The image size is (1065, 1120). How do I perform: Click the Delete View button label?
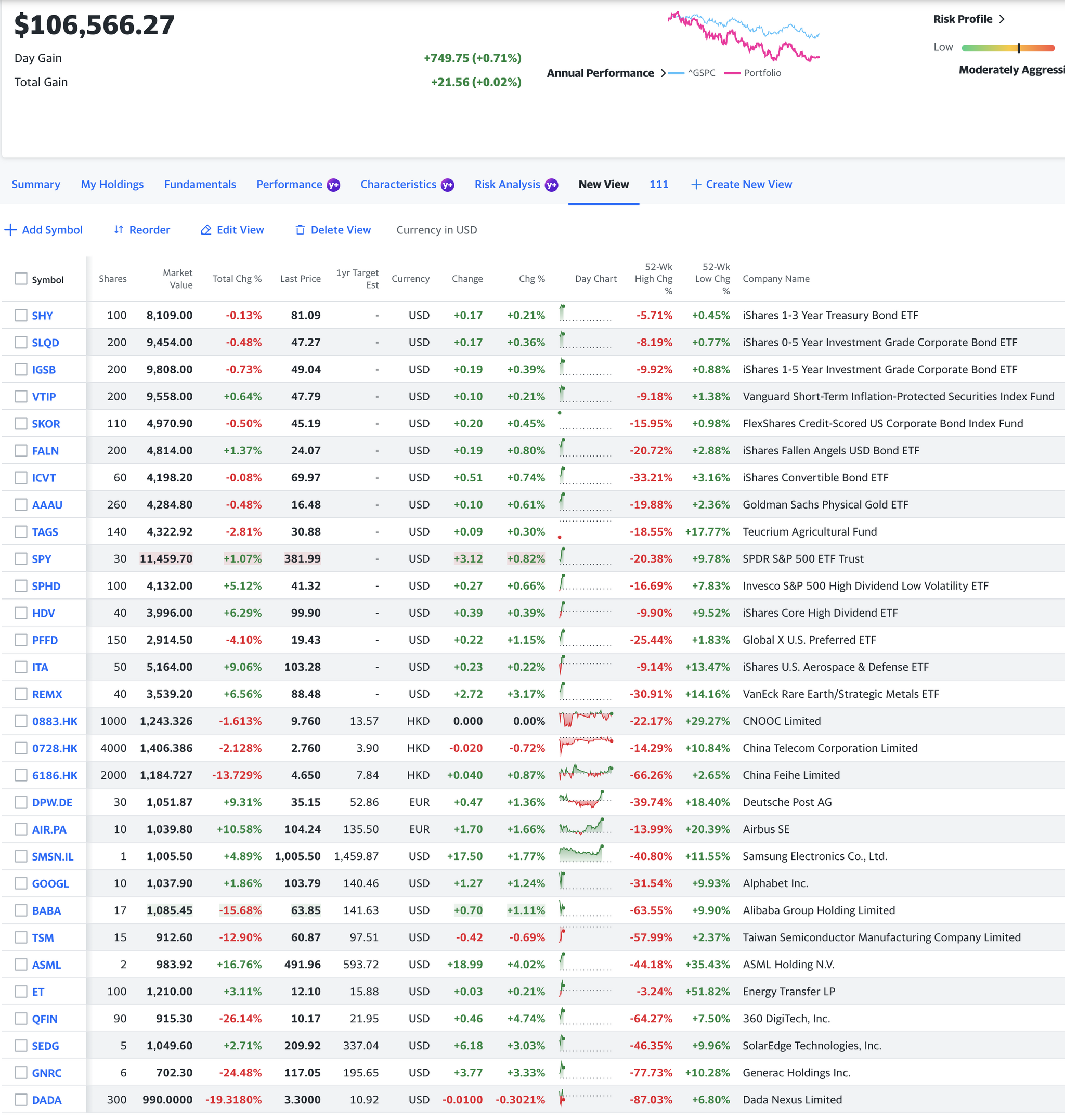point(341,230)
